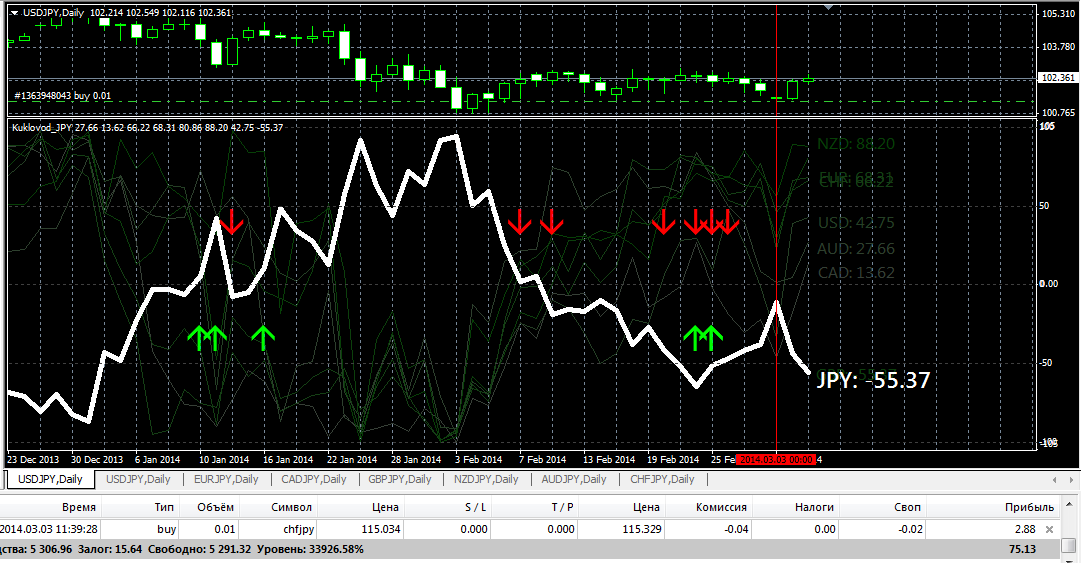Select the lone green up arrow near 16 Jan 2014
Viewport: 1081px width, 563px height.
point(263,338)
